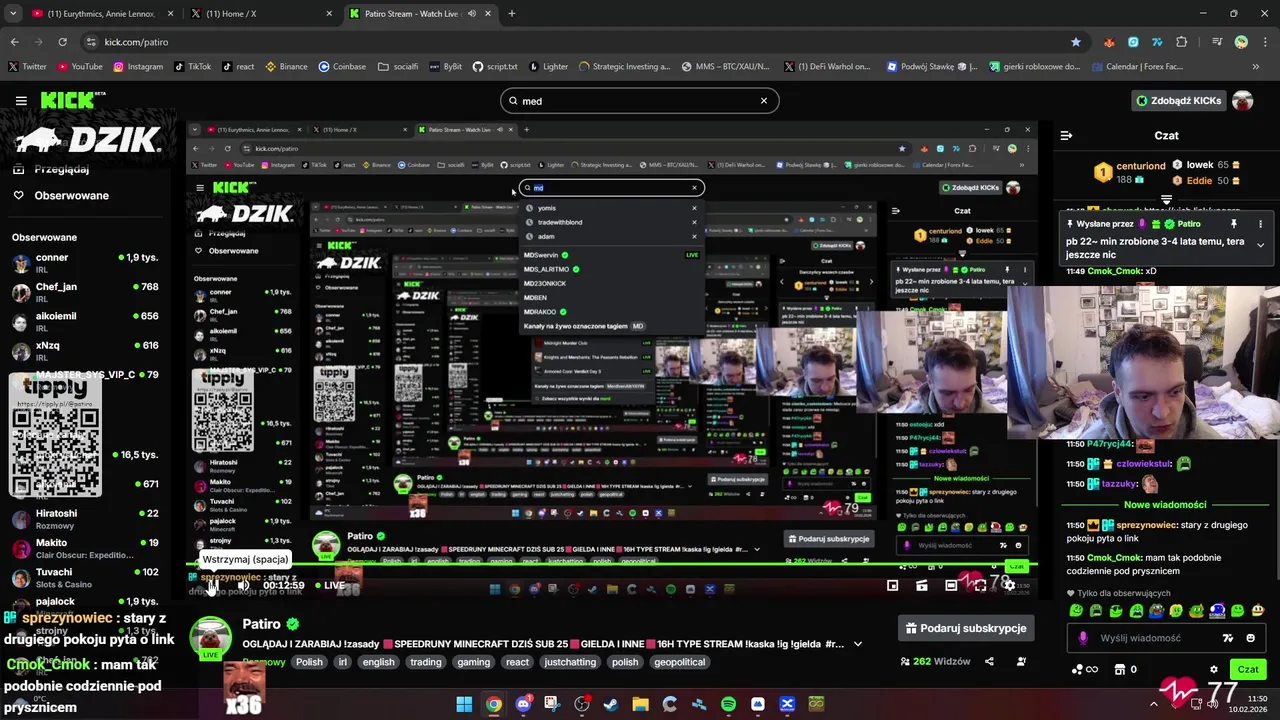Viewport: 1280px width, 720px height.
Task: Select the 'gaming' stream tag
Action: tap(473, 662)
